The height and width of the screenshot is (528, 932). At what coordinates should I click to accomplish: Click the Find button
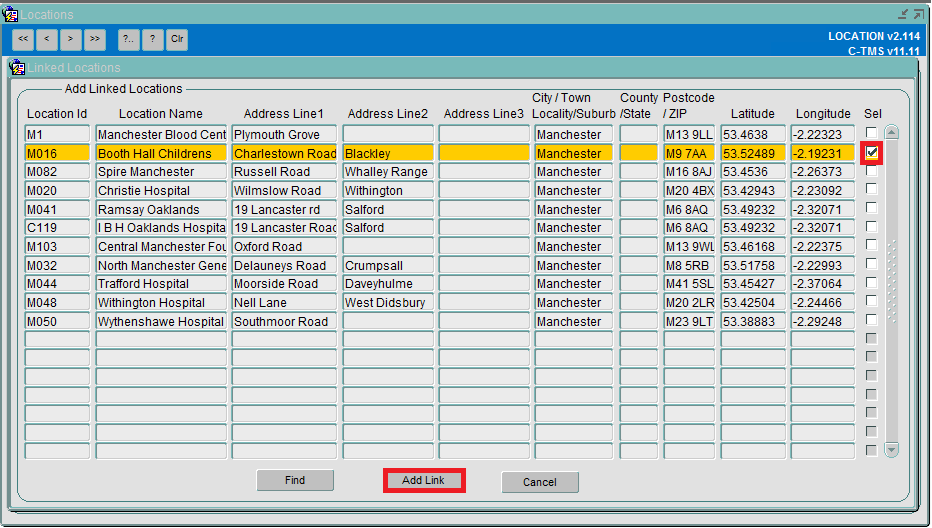tap(295, 480)
